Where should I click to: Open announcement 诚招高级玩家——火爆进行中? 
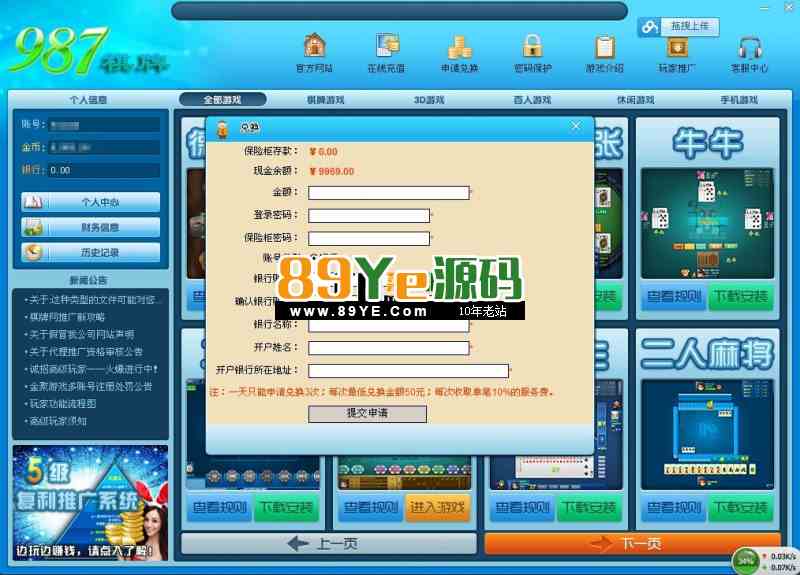(93, 369)
